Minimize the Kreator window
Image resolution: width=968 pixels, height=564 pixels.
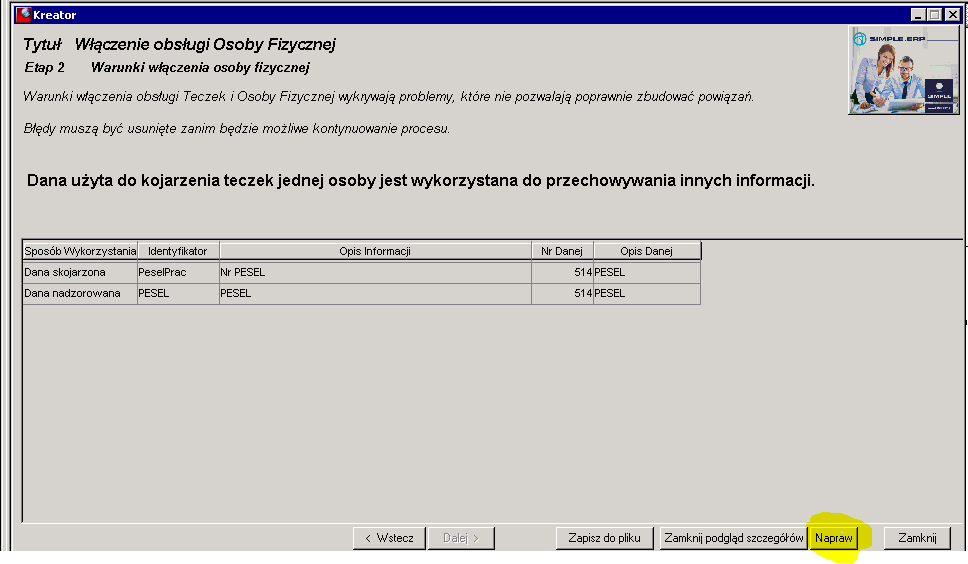pos(917,15)
